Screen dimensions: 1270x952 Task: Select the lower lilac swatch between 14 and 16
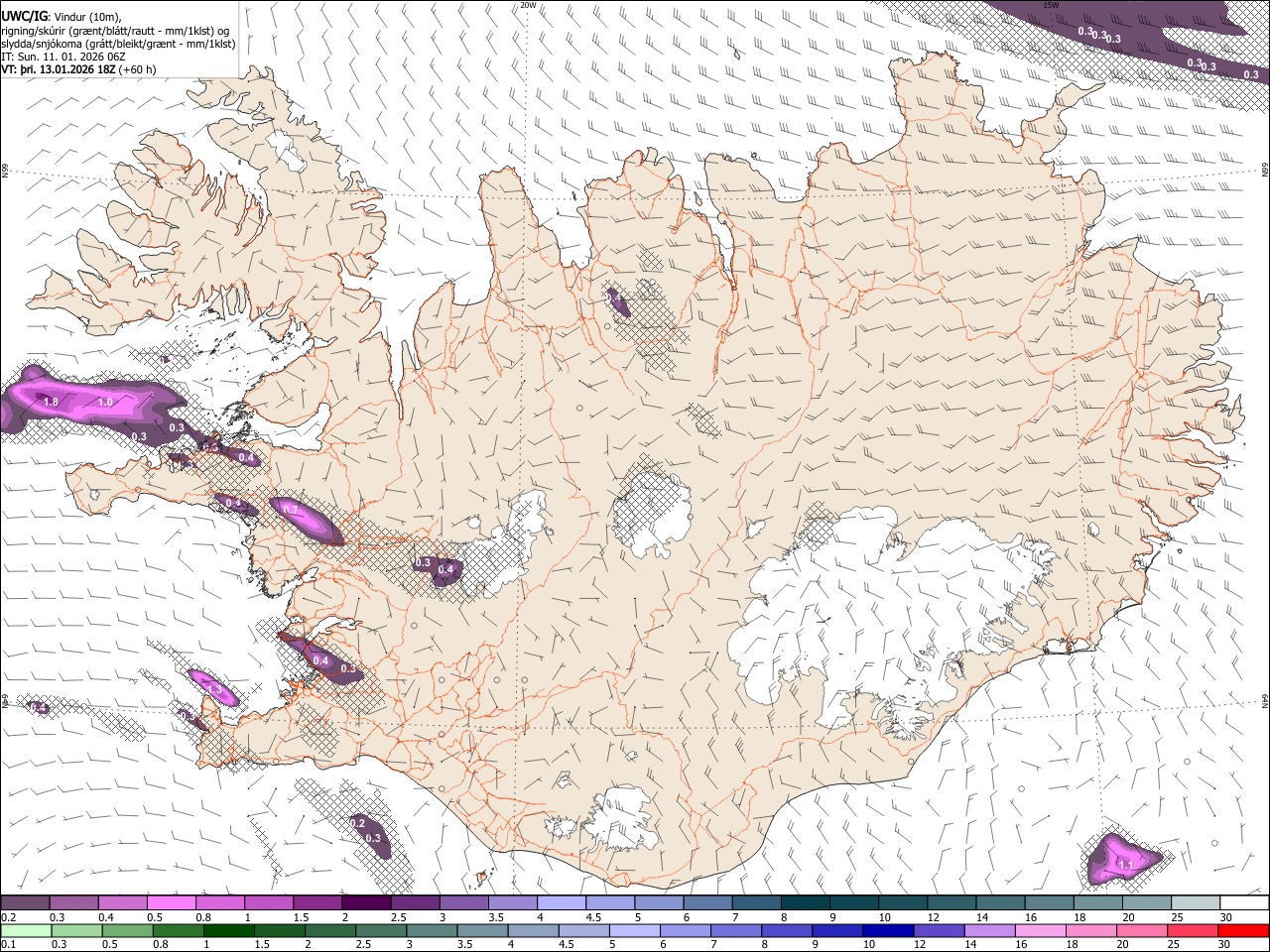989,931
